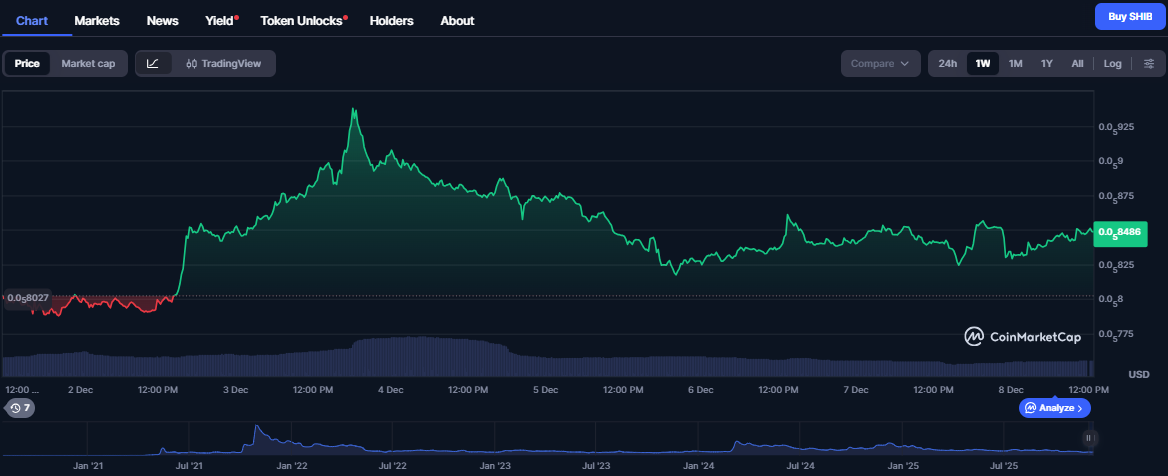Toggle Log scale on the chart
The width and height of the screenshot is (1168, 476).
click(1112, 64)
